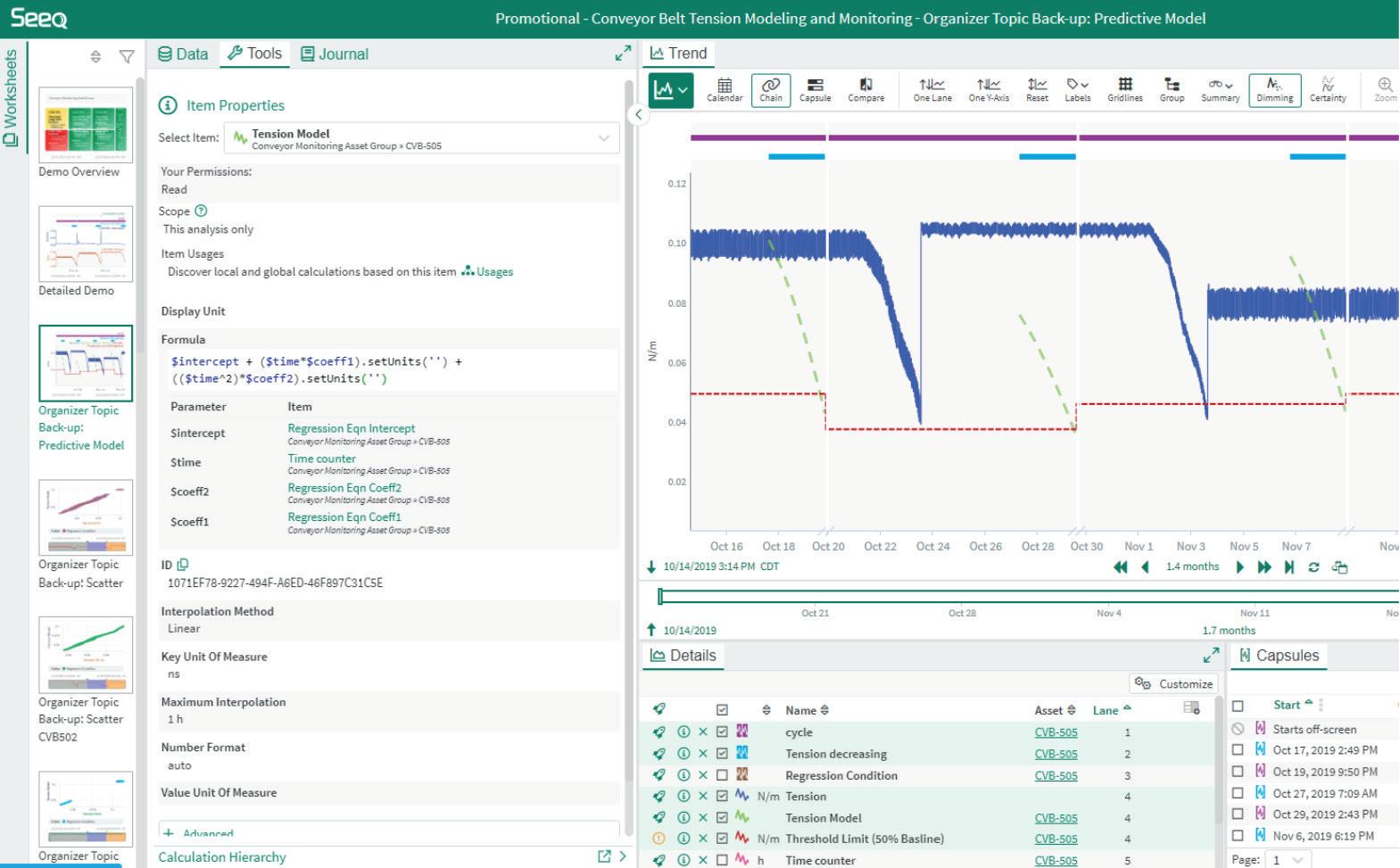Viewport: 1400px width, 868px height.
Task: Click the auto-update refresh icon
Action: (1313, 567)
